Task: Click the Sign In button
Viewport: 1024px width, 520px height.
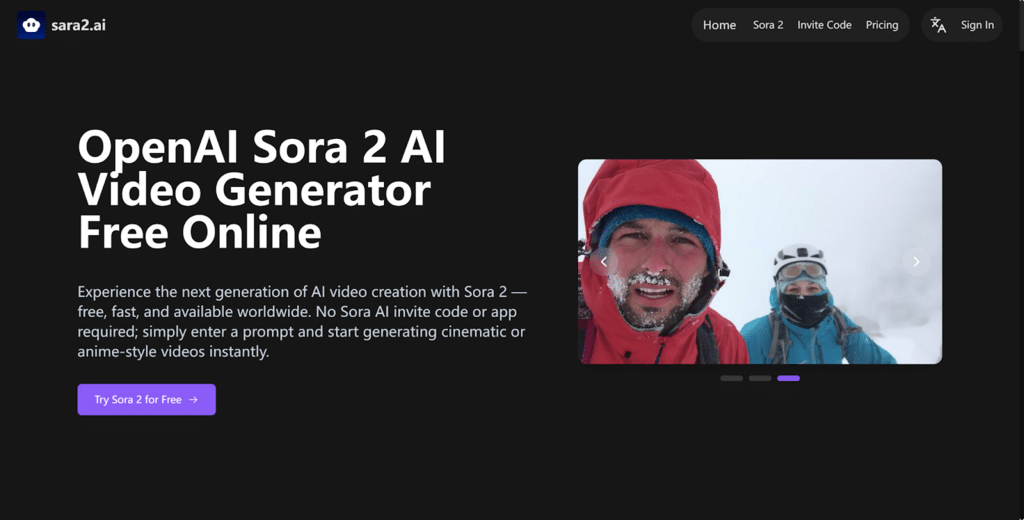Action: point(977,25)
